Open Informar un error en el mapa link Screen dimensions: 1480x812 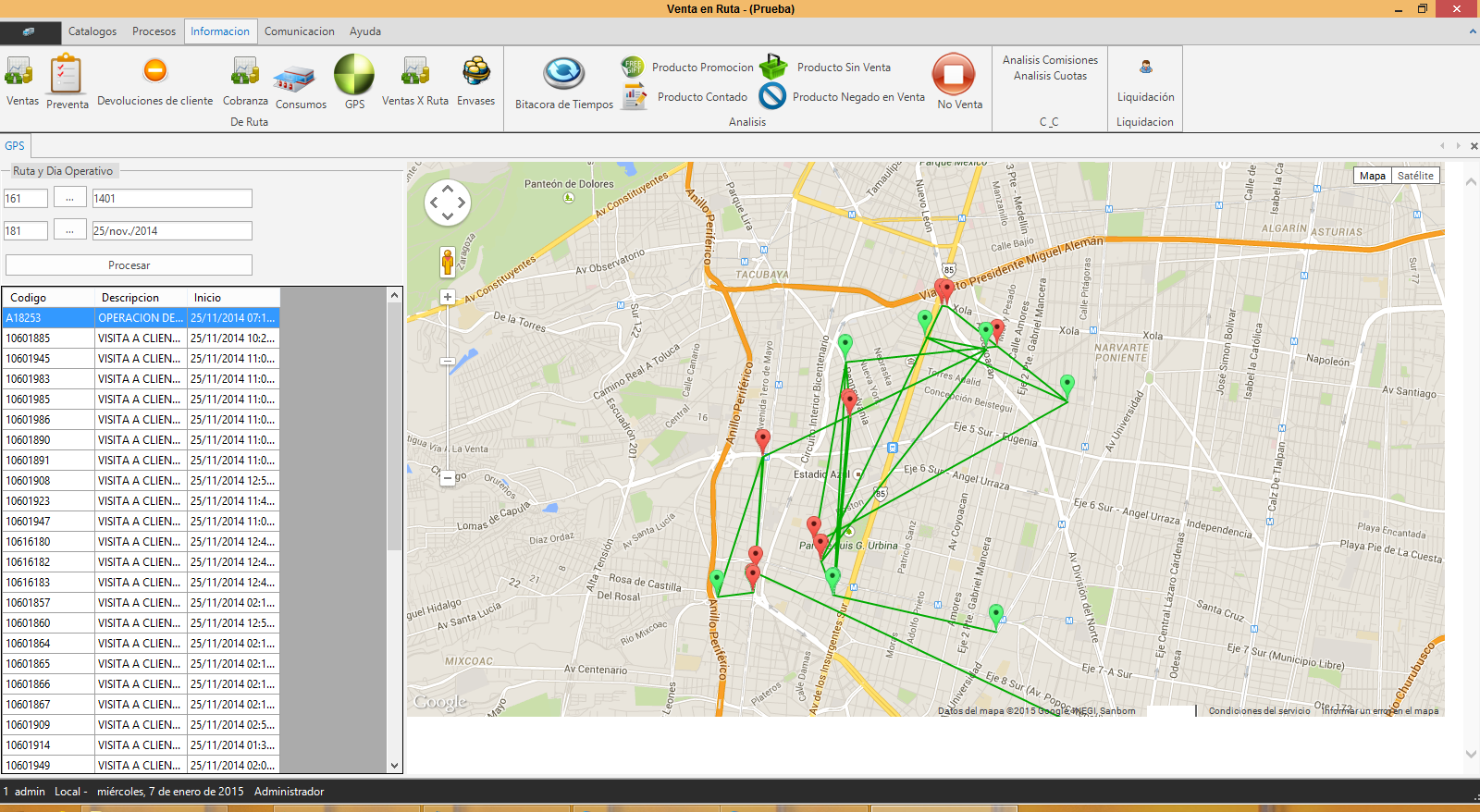1379,711
